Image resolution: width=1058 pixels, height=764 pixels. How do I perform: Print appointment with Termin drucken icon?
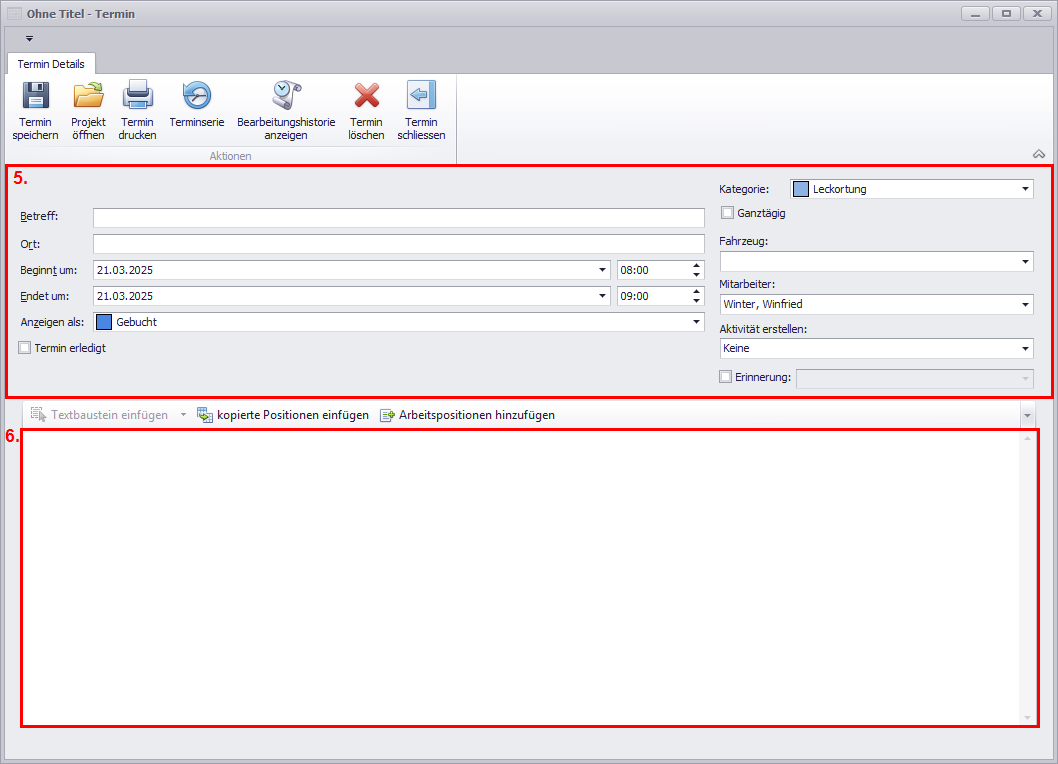137,97
